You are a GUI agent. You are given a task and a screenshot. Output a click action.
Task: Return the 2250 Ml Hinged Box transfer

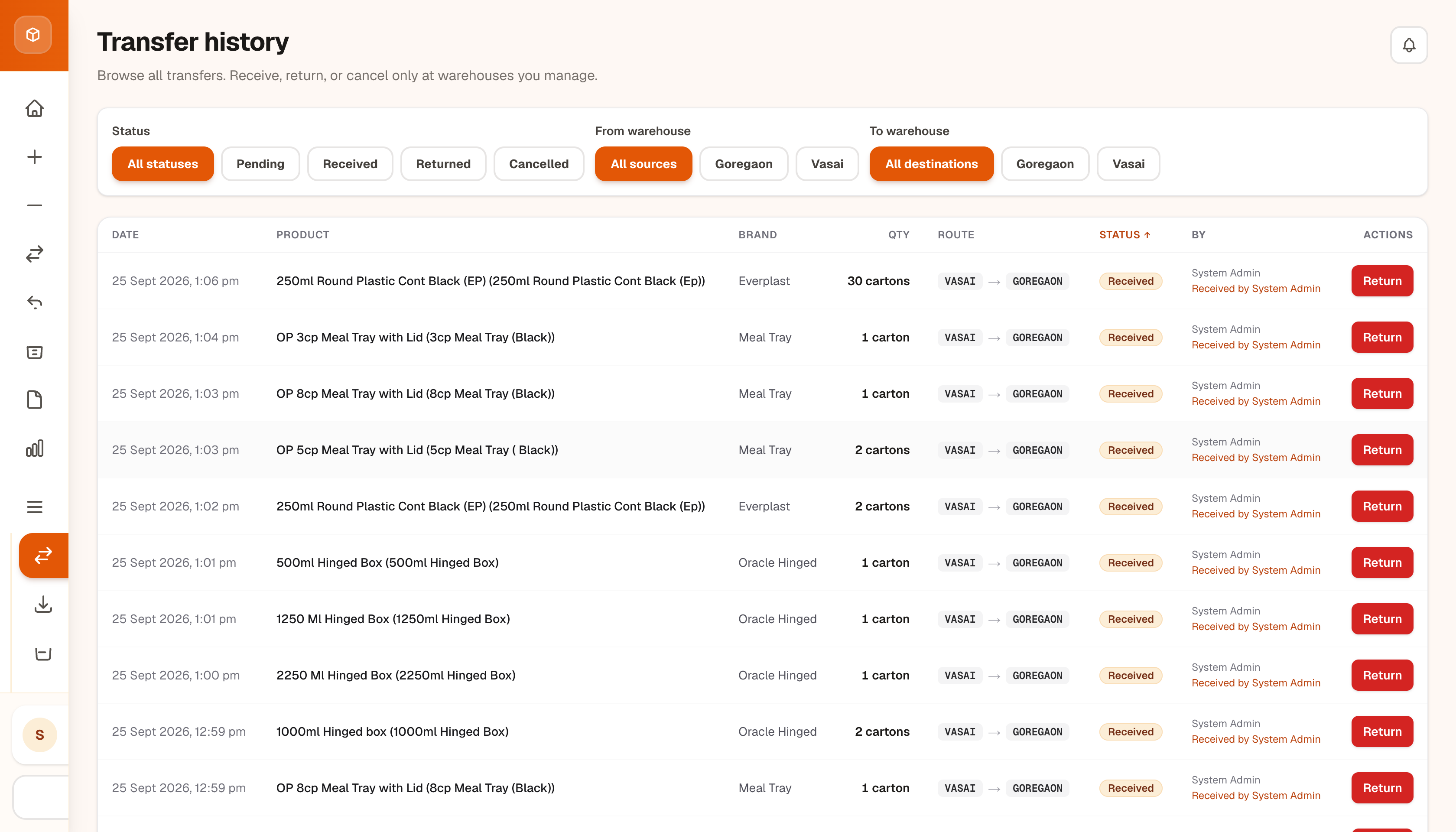point(1382,676)
